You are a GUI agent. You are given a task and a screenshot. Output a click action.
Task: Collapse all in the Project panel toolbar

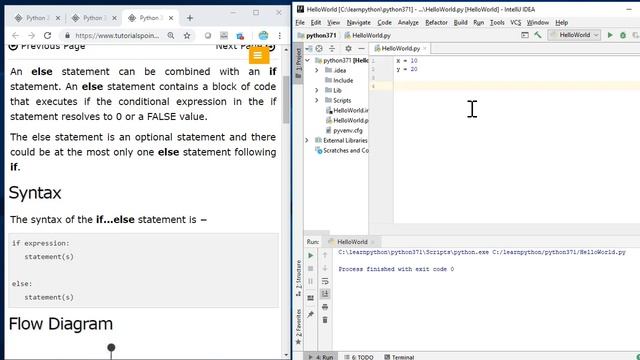point(332,49)
